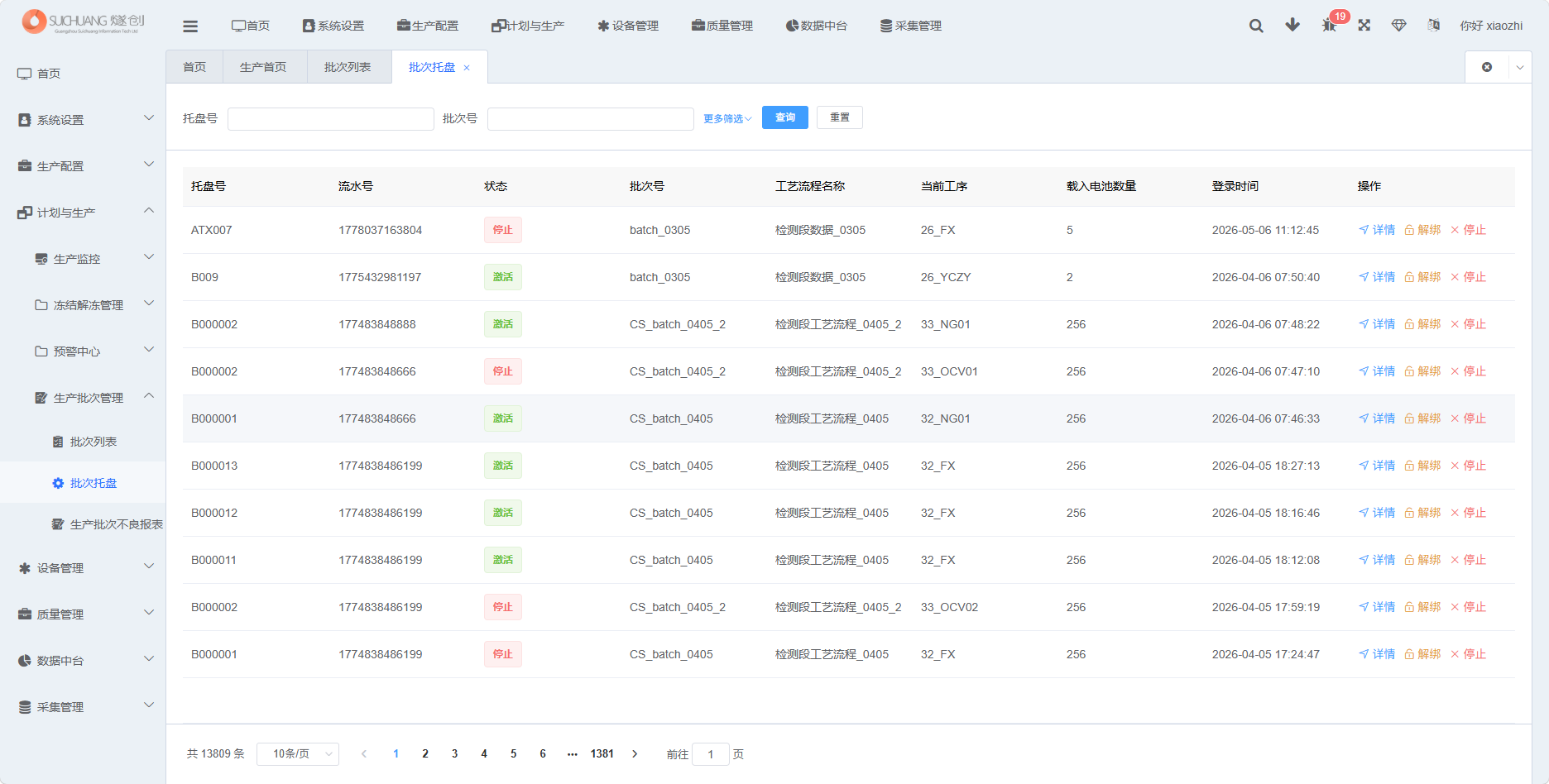Screen dimensions: 1549x784
Task: Open user menu 你好 xiaozhi
Action: (1491, 26)
